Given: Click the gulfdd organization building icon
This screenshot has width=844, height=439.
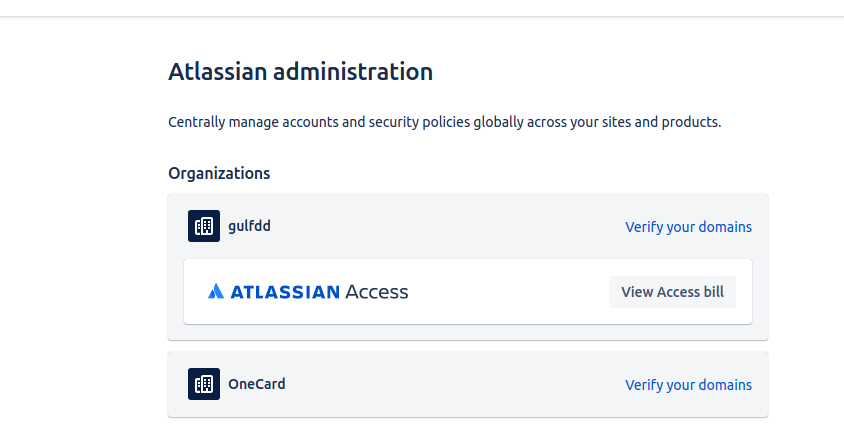Looking at the screenshot, I should [x=203, y=226].
